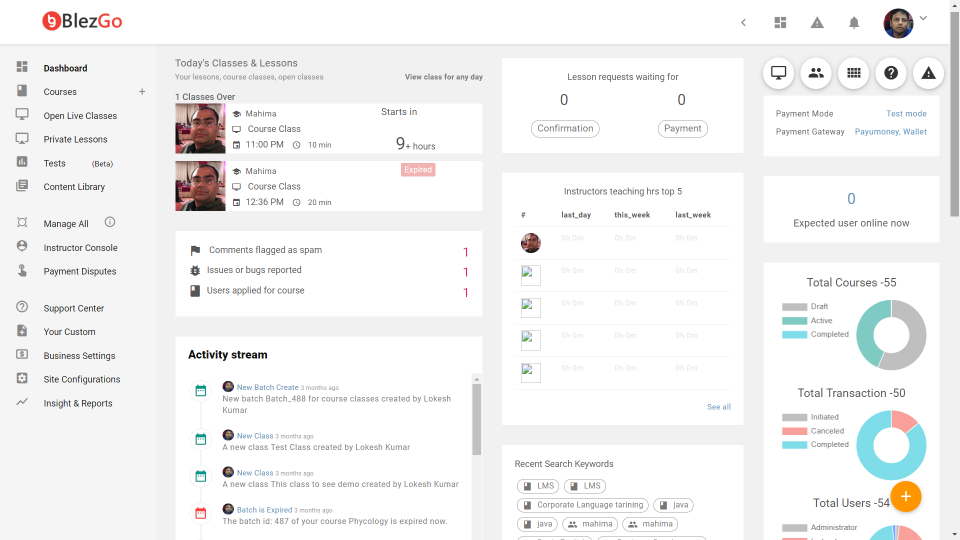Click the Instructor Console person icon
This screenshot has width=960, height=540.
22,246
